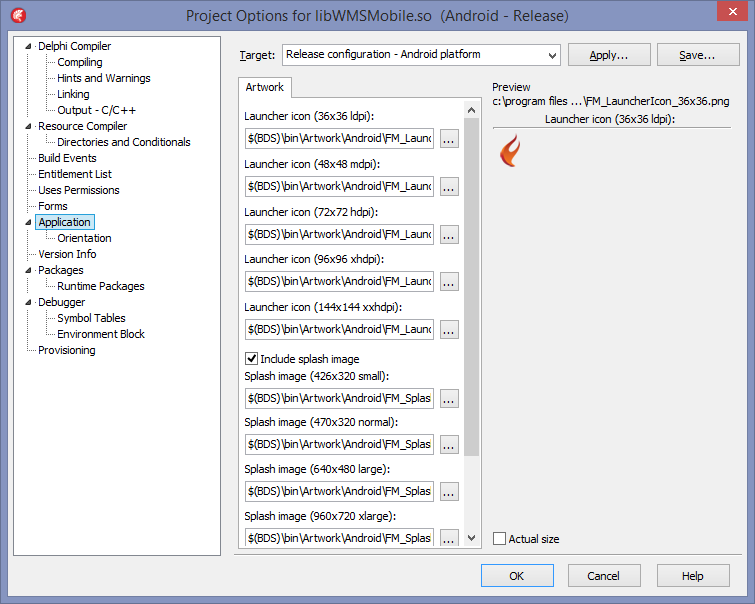Click the Artwork scrollbar down arrow

pos(471,538)
